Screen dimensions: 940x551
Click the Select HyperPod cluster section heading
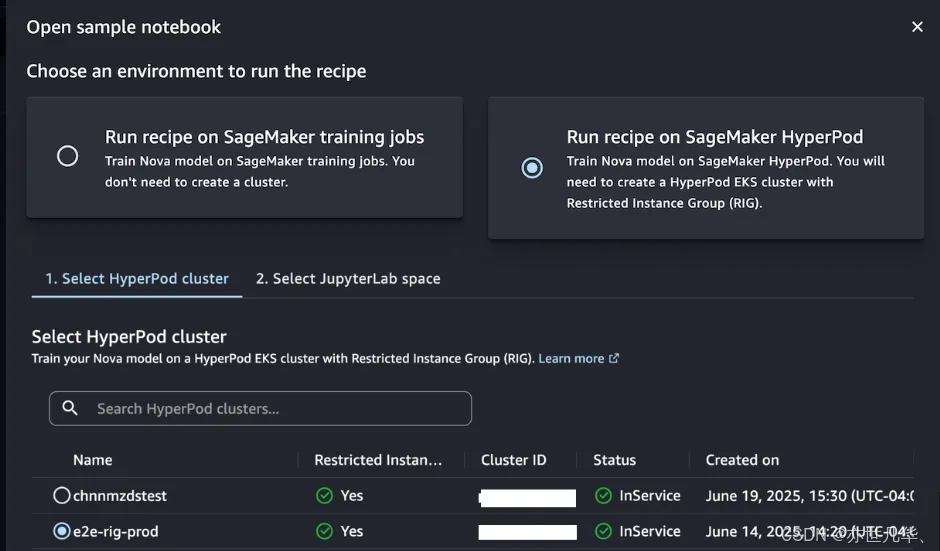coord(129,337)
